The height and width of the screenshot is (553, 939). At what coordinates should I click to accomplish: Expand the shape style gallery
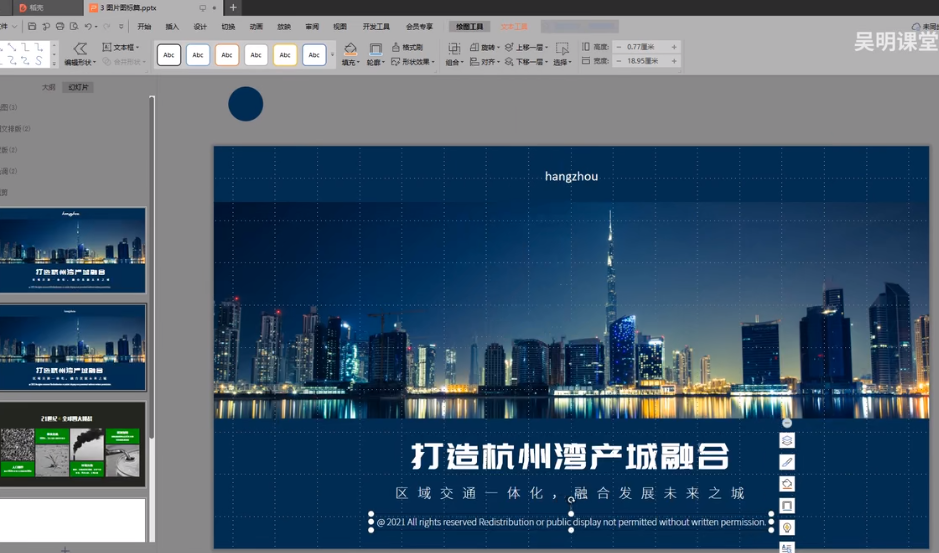coord(332,55)
